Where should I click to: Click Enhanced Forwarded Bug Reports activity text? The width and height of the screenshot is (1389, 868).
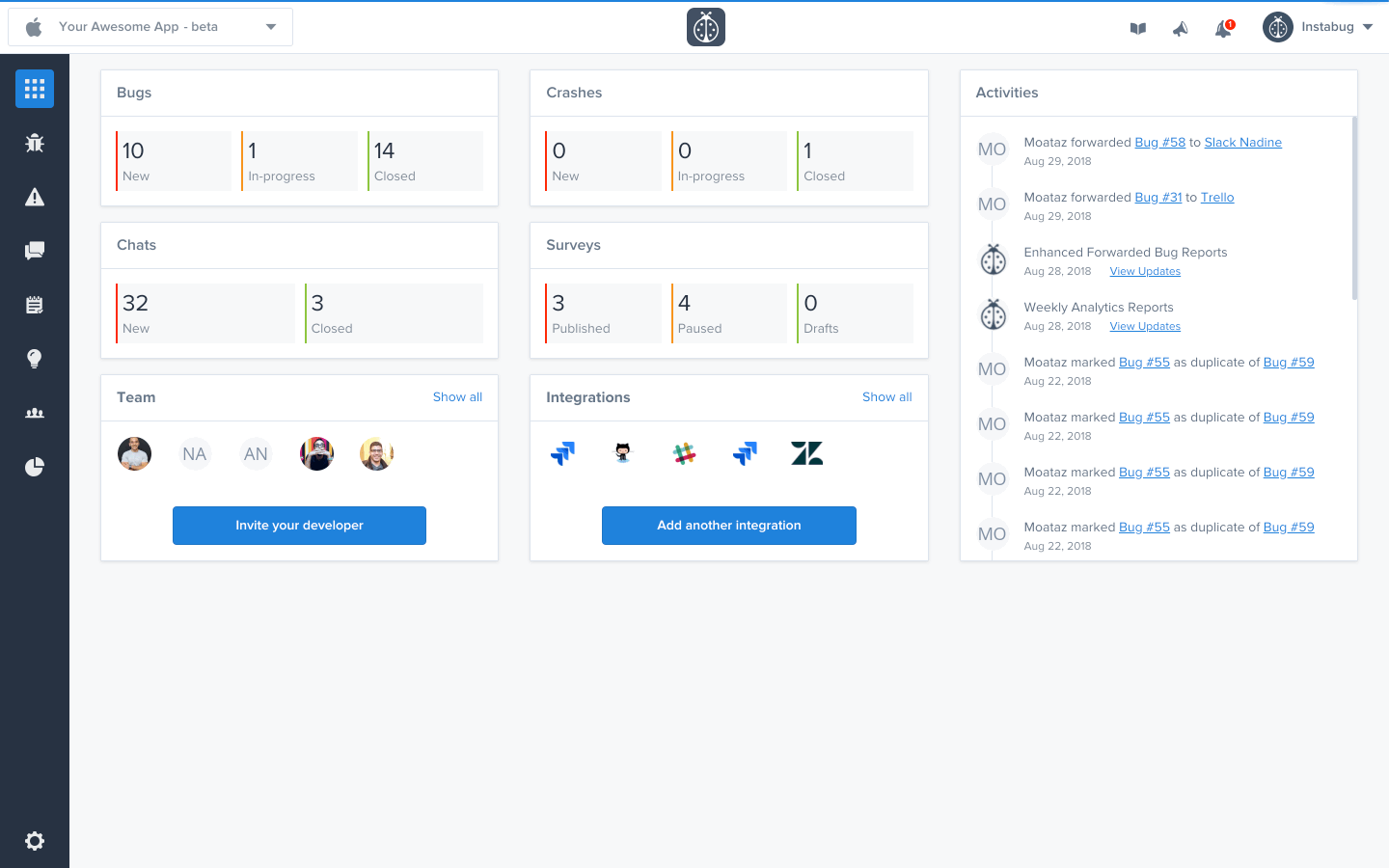pos(1126,253)
